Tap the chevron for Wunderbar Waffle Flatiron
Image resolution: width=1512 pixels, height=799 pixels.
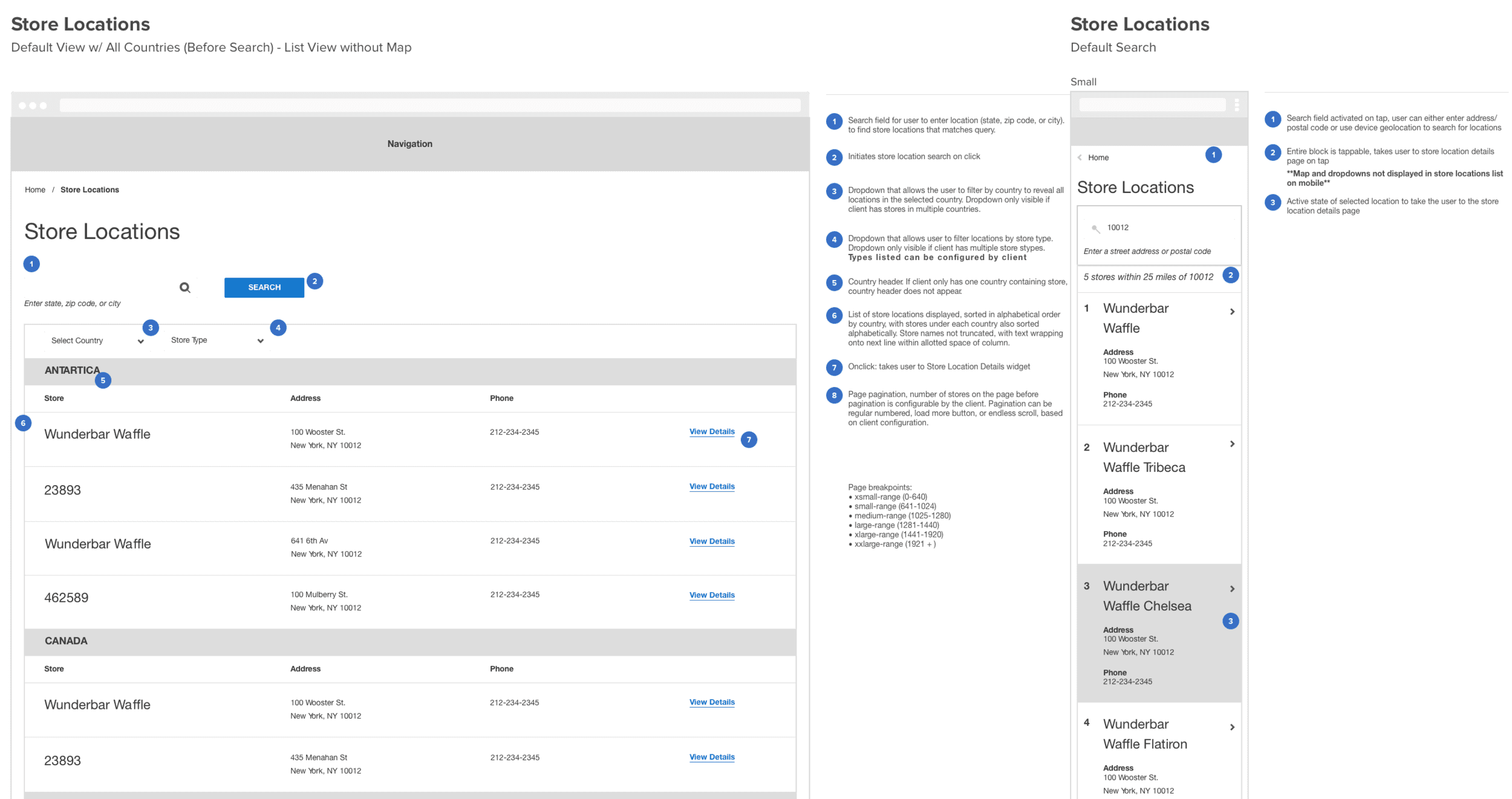1232,728
